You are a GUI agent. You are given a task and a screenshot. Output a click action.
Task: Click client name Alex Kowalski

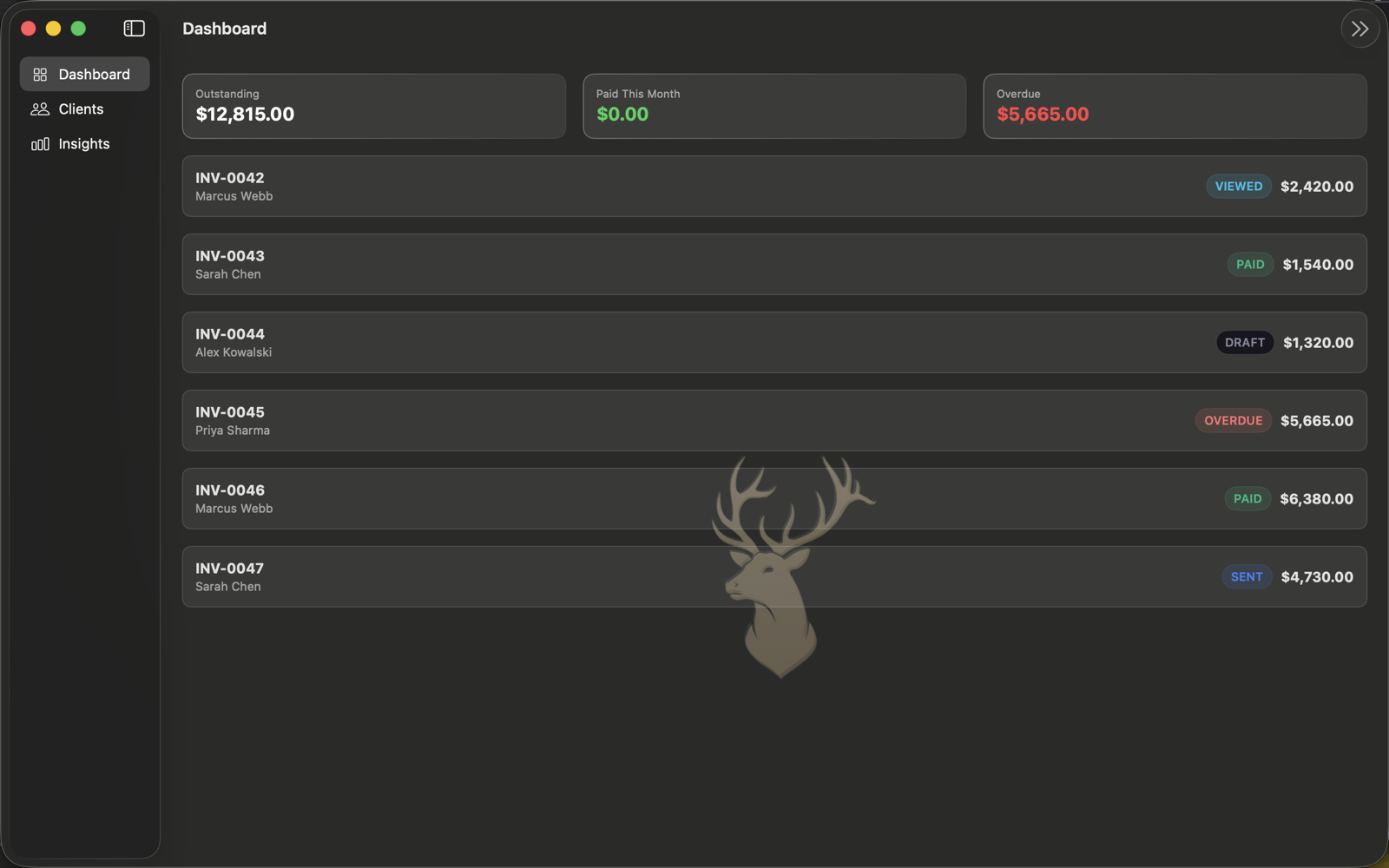coord(234,352)
